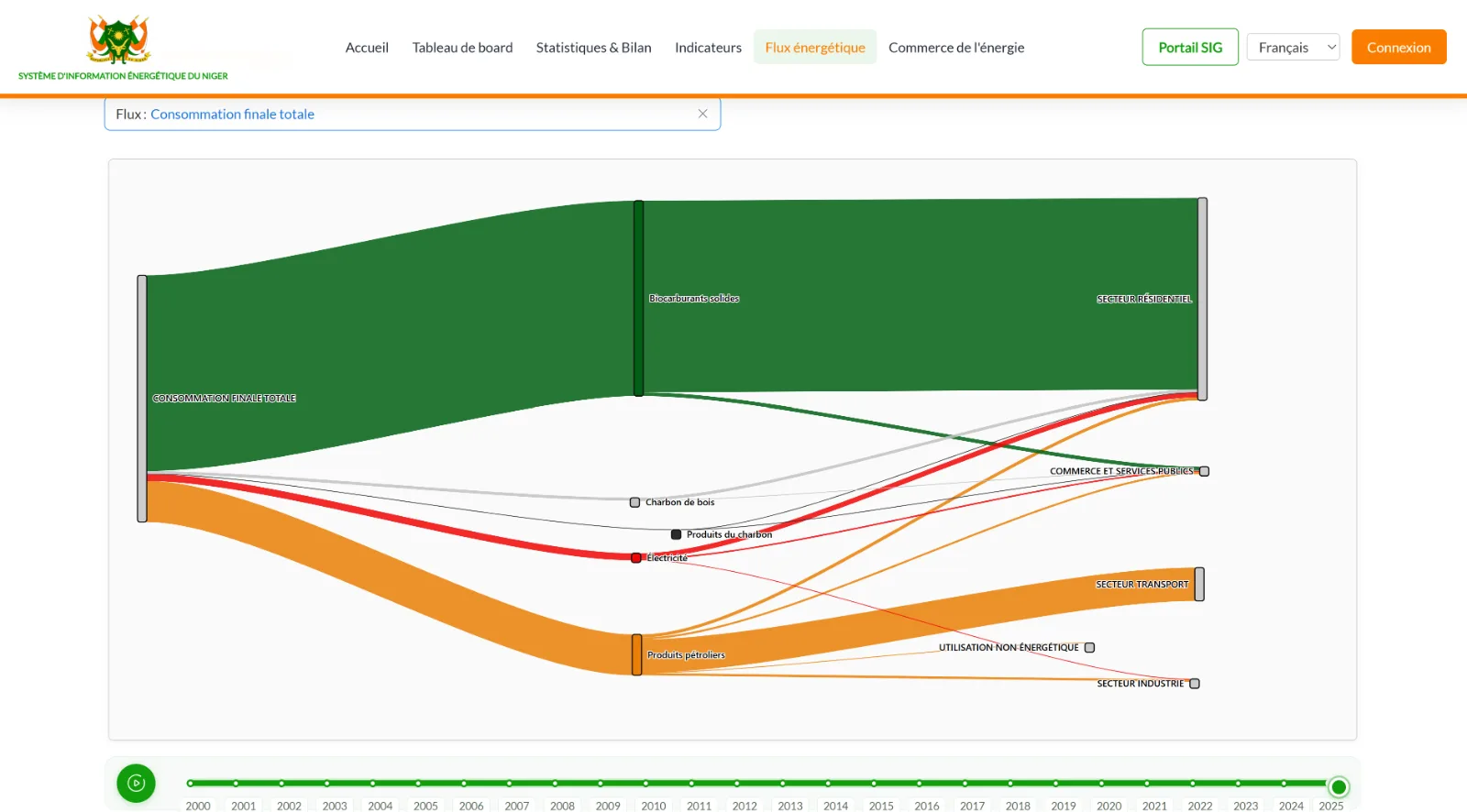
Task: Go to Statistiques & Bilan
Action: pyautogui.click(x=593, y=48)
